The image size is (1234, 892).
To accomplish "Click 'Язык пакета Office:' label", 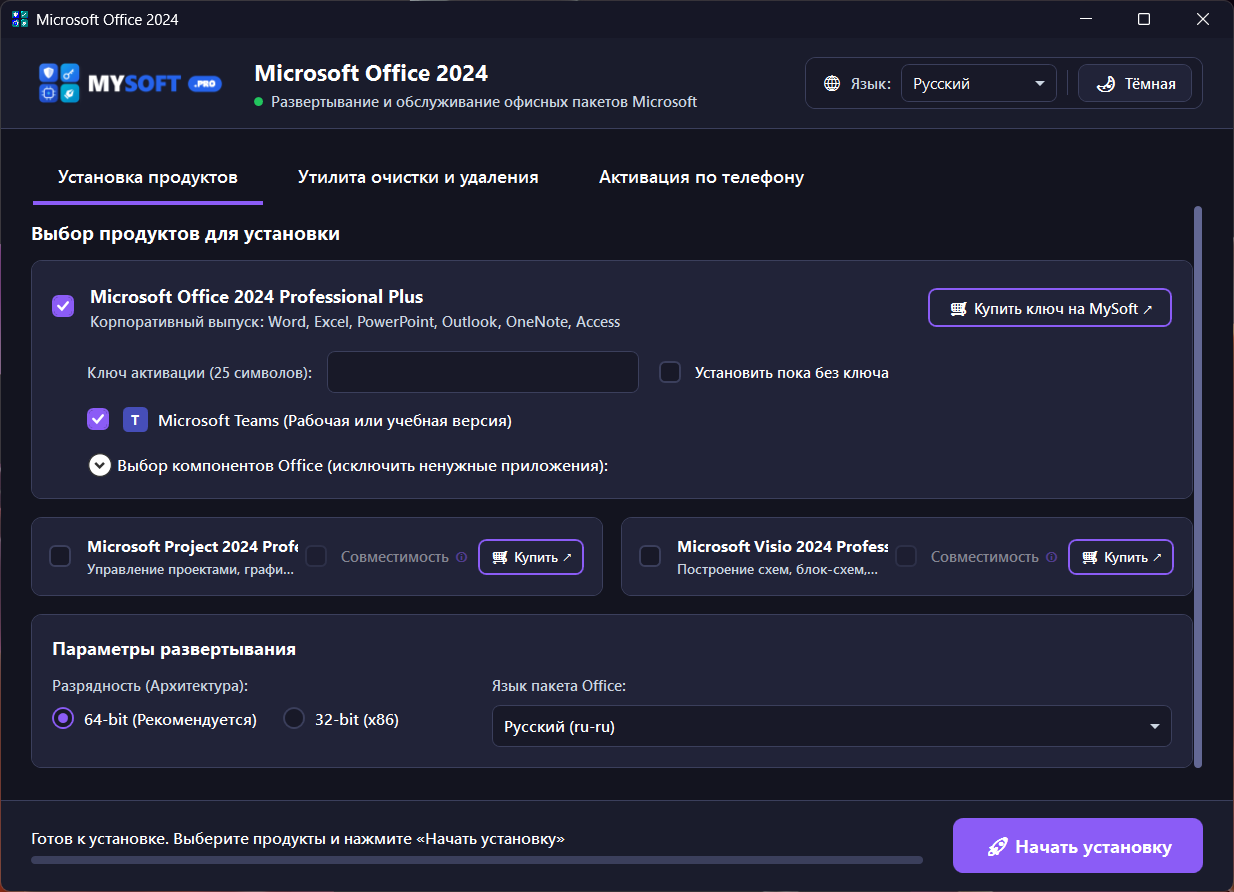I will [x=559, y=686].
